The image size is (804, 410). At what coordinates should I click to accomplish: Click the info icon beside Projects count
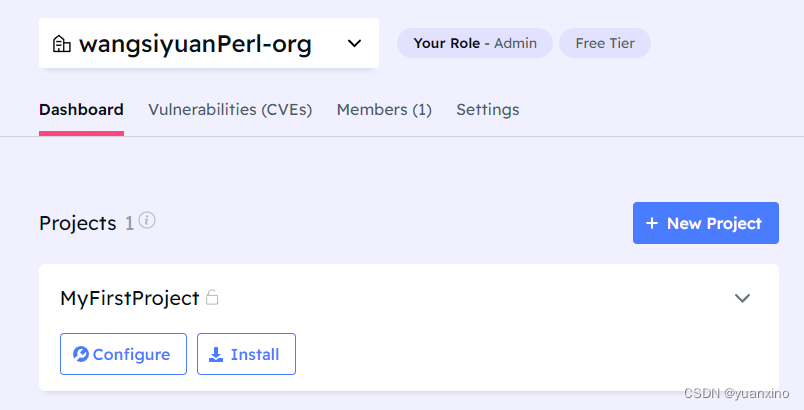point(147,220)
